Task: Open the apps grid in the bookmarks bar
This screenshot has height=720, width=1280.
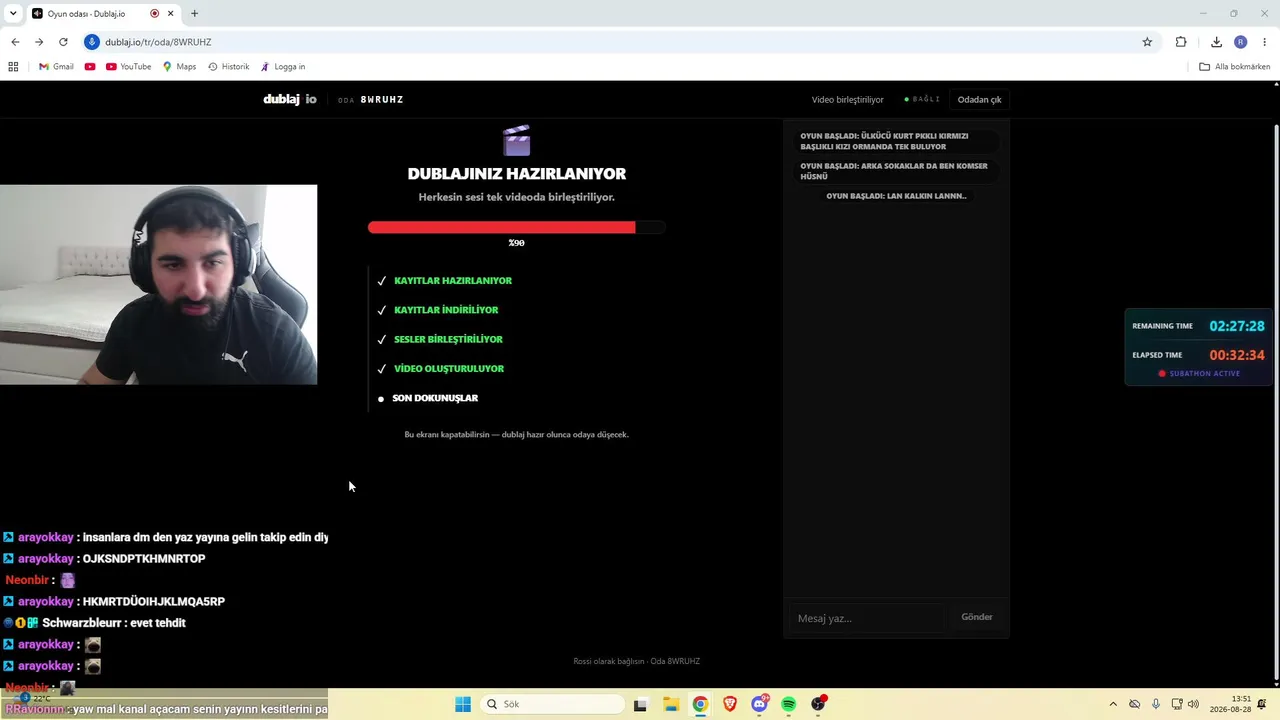Action: pos(13,67)
